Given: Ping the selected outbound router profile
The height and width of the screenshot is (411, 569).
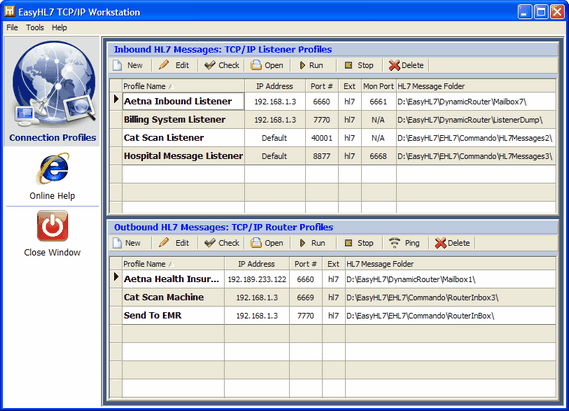Looking at the screenshot, I should (404, 243).
